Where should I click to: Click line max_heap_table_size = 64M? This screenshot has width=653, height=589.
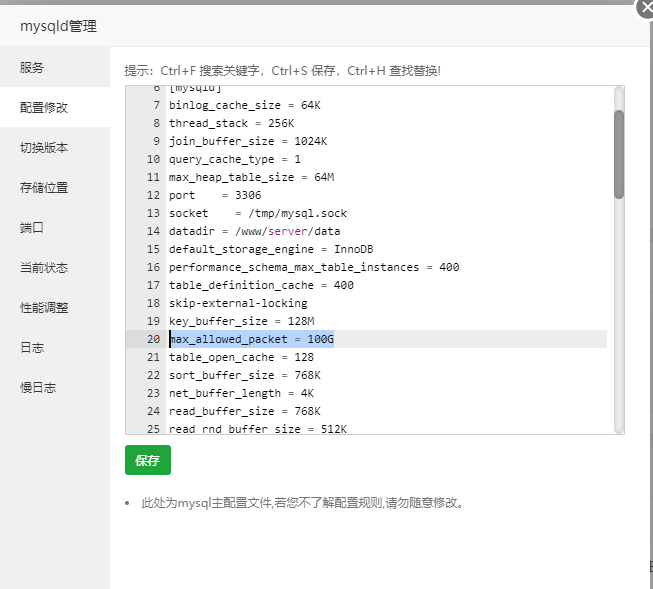pyautogui.click(x=252, y=177)
